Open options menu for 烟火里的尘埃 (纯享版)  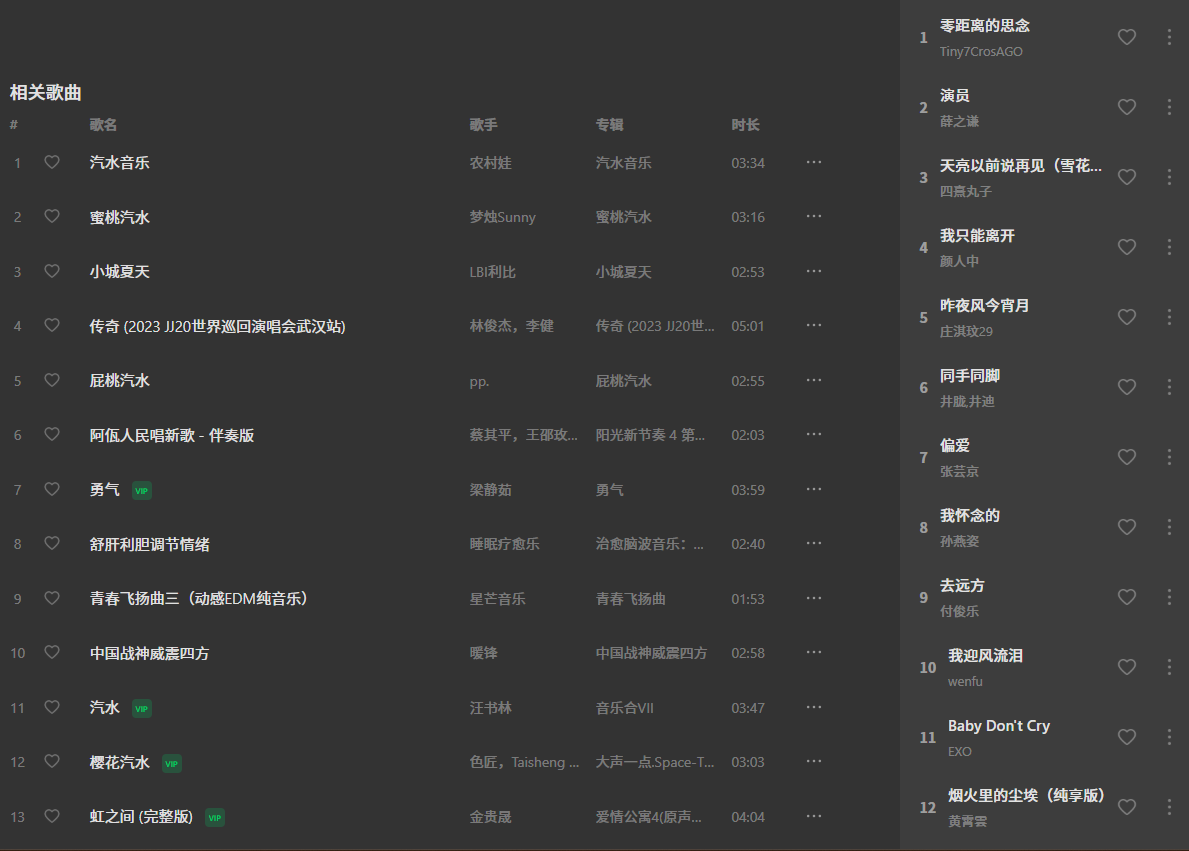pyautogui.click(x=1169, y=807)
